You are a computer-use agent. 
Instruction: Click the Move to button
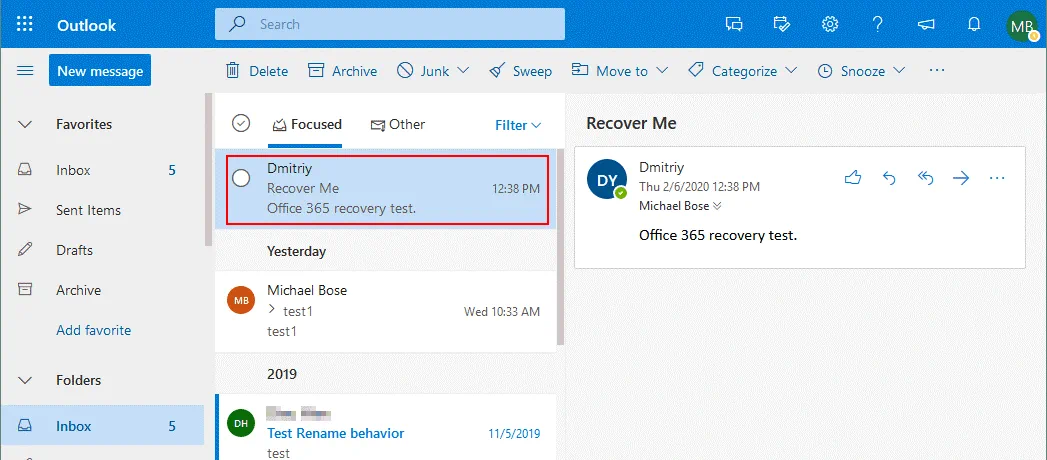coord(611,71)
